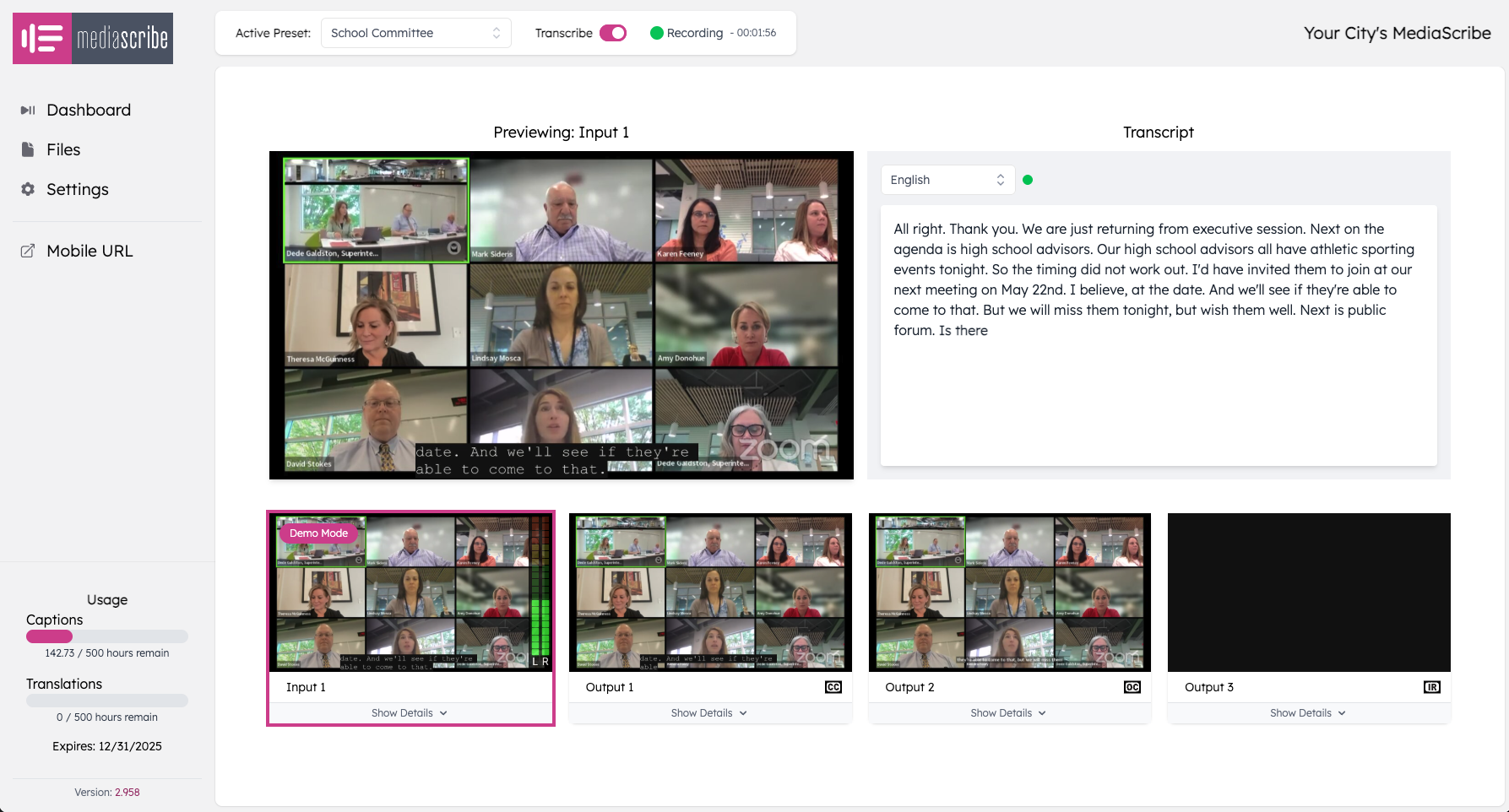Select the Files icon in the sidebar
This screenshot has height=812, width=1509.
[29, 149]
